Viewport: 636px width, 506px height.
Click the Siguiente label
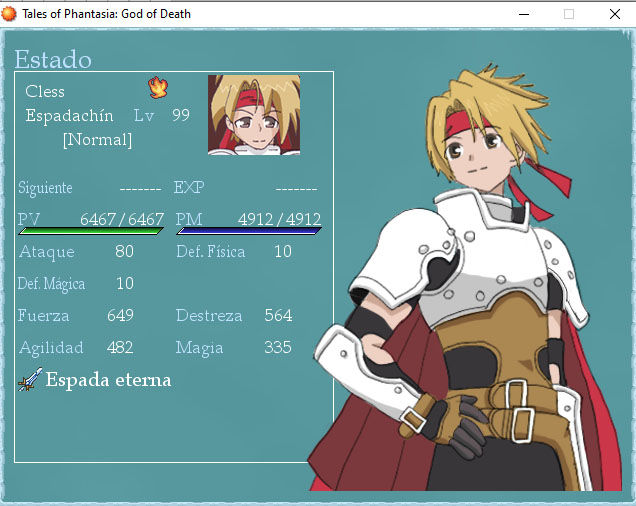pyautogui.click(x=45, y=188)
